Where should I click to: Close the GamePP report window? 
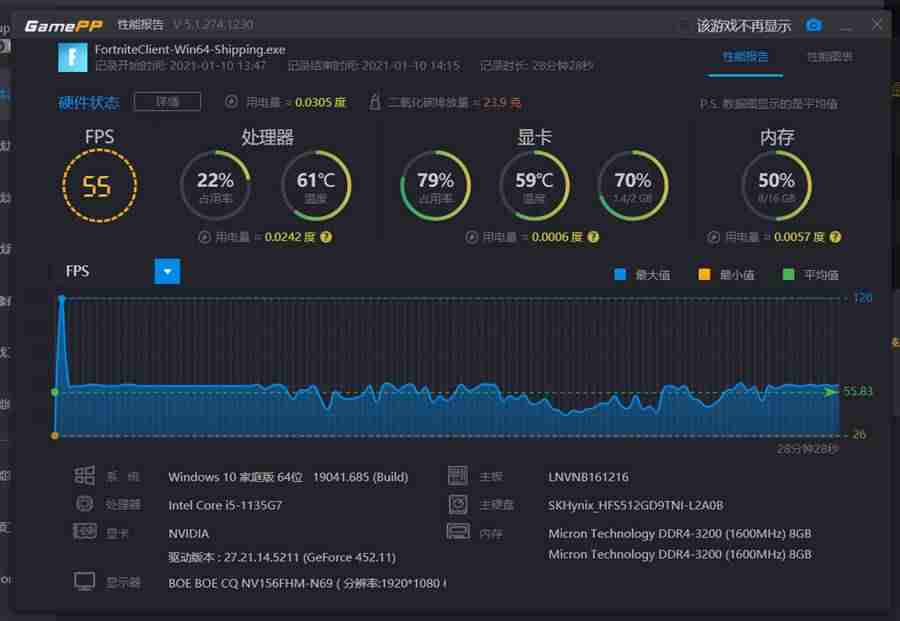(x=877, y=25)
